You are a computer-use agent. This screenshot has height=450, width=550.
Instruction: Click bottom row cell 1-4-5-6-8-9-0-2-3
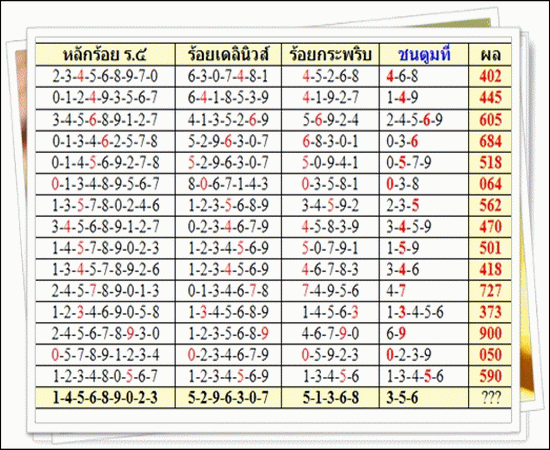105,398
